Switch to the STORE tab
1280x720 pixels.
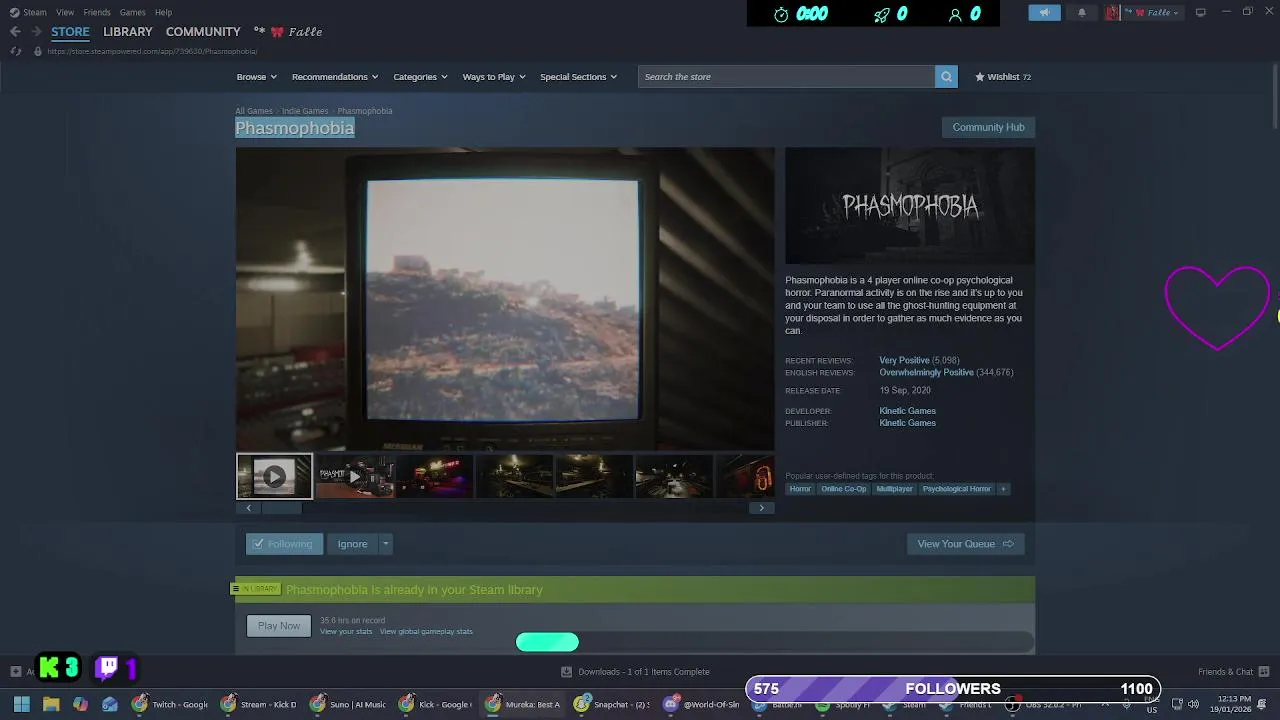(x=70, y=32)
